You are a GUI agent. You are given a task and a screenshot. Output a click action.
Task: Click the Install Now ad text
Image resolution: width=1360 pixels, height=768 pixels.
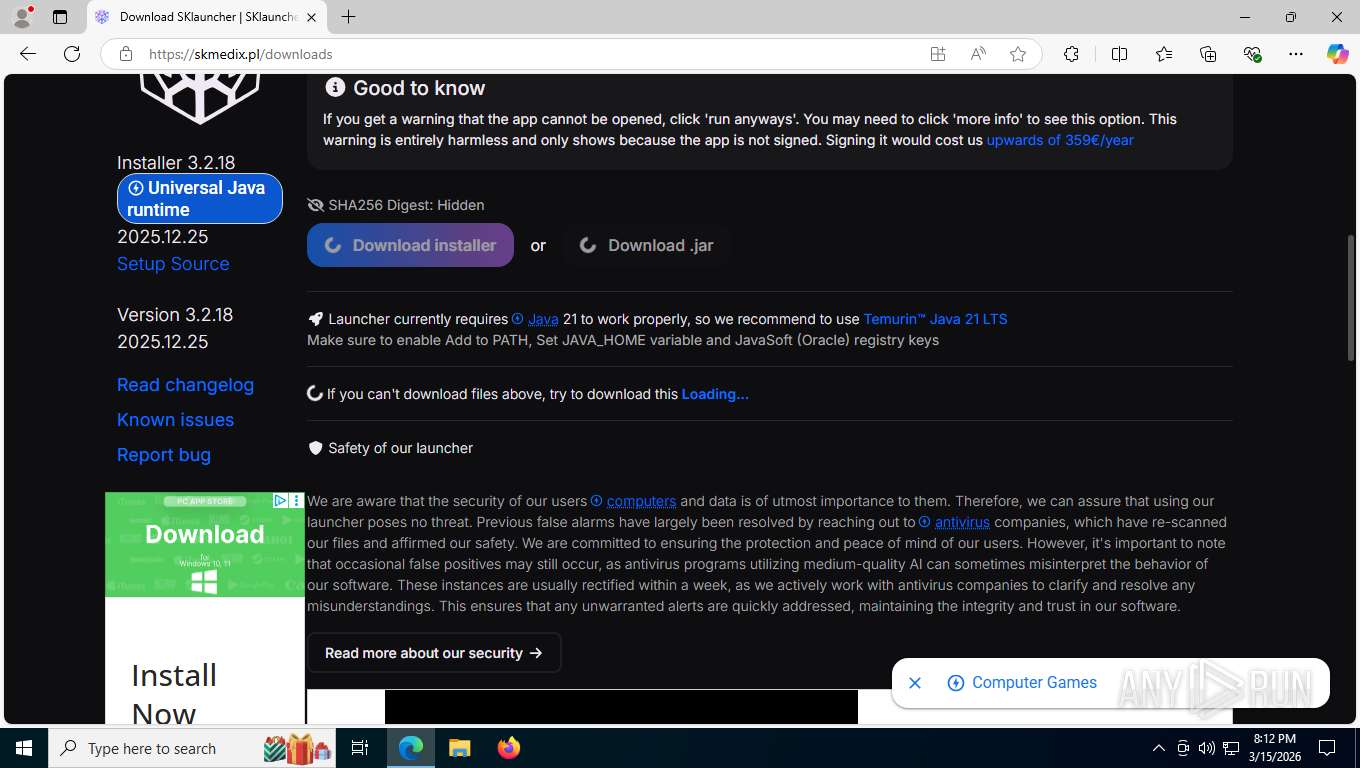tap(174, 694)
